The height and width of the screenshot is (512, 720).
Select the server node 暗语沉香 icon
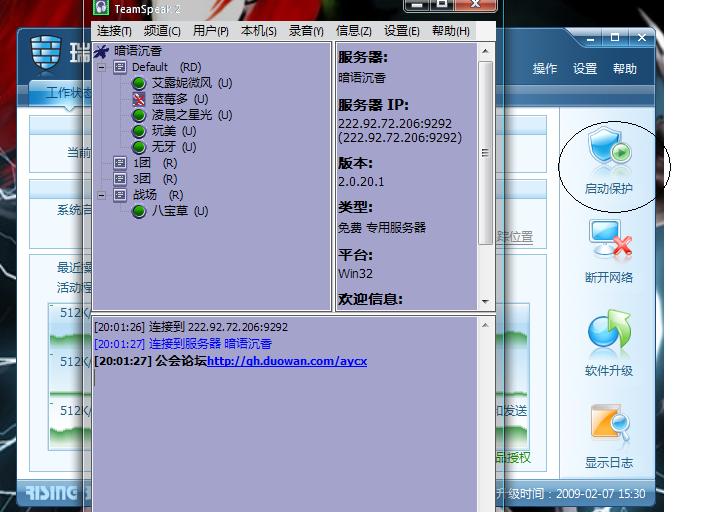(101, 51)
